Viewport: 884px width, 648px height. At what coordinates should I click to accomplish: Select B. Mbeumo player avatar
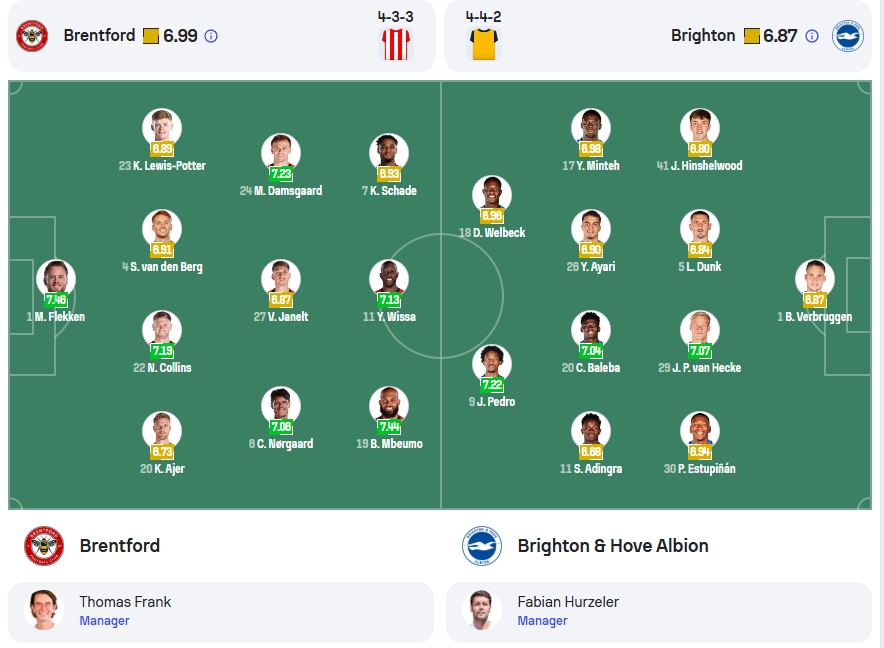(389, 405)
